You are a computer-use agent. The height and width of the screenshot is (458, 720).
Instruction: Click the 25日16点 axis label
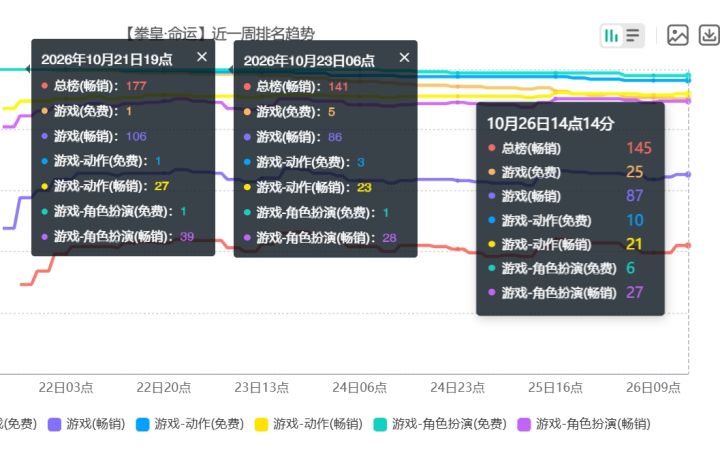click(555, 388)
